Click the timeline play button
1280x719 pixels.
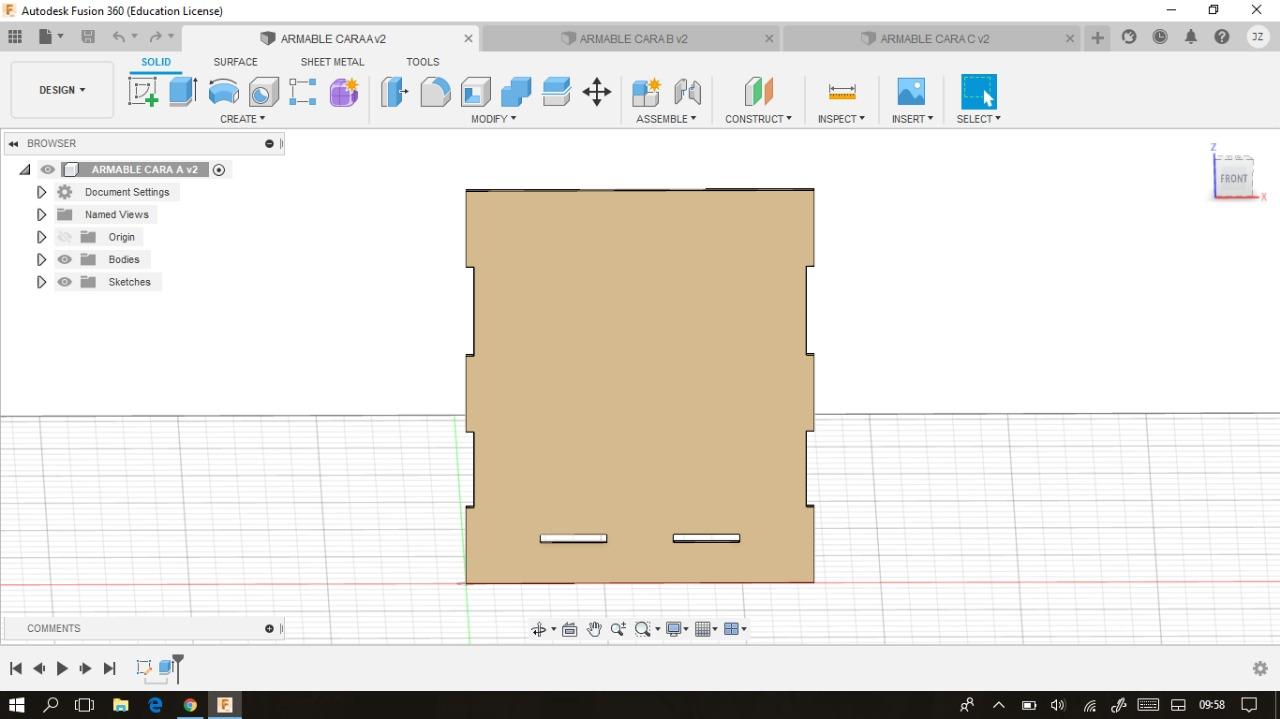click(62, 668)
